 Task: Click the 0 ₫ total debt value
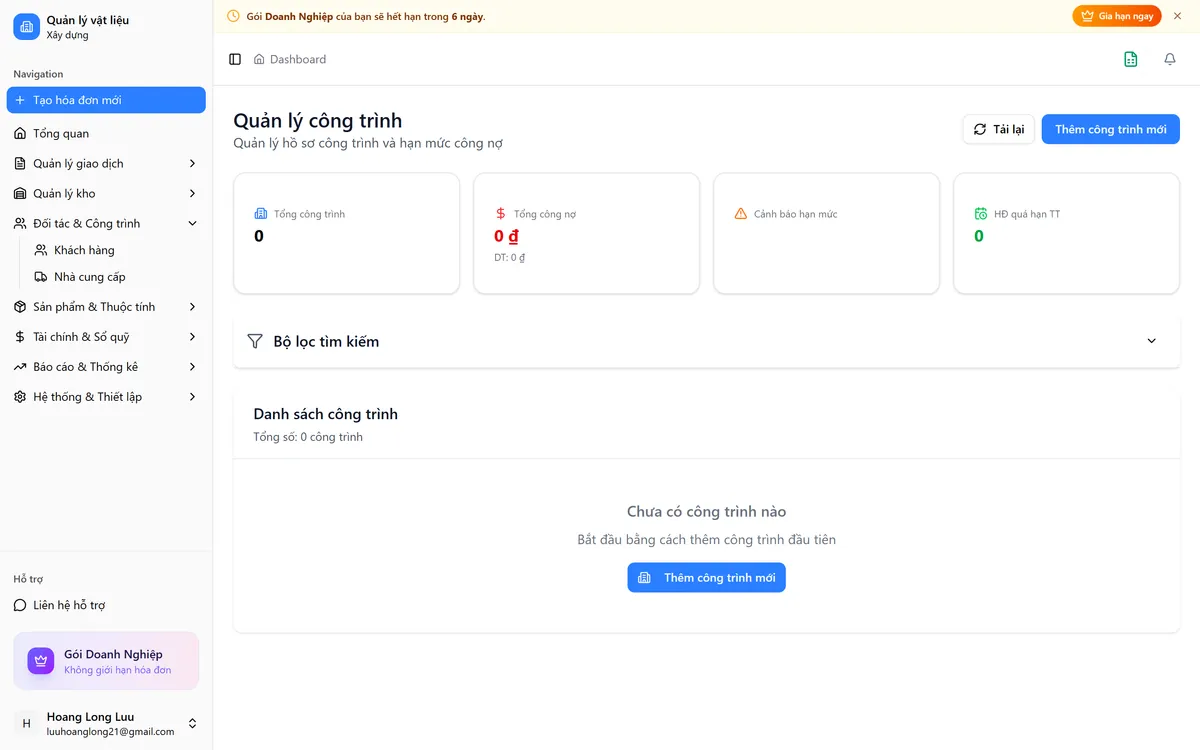(507, 236)
